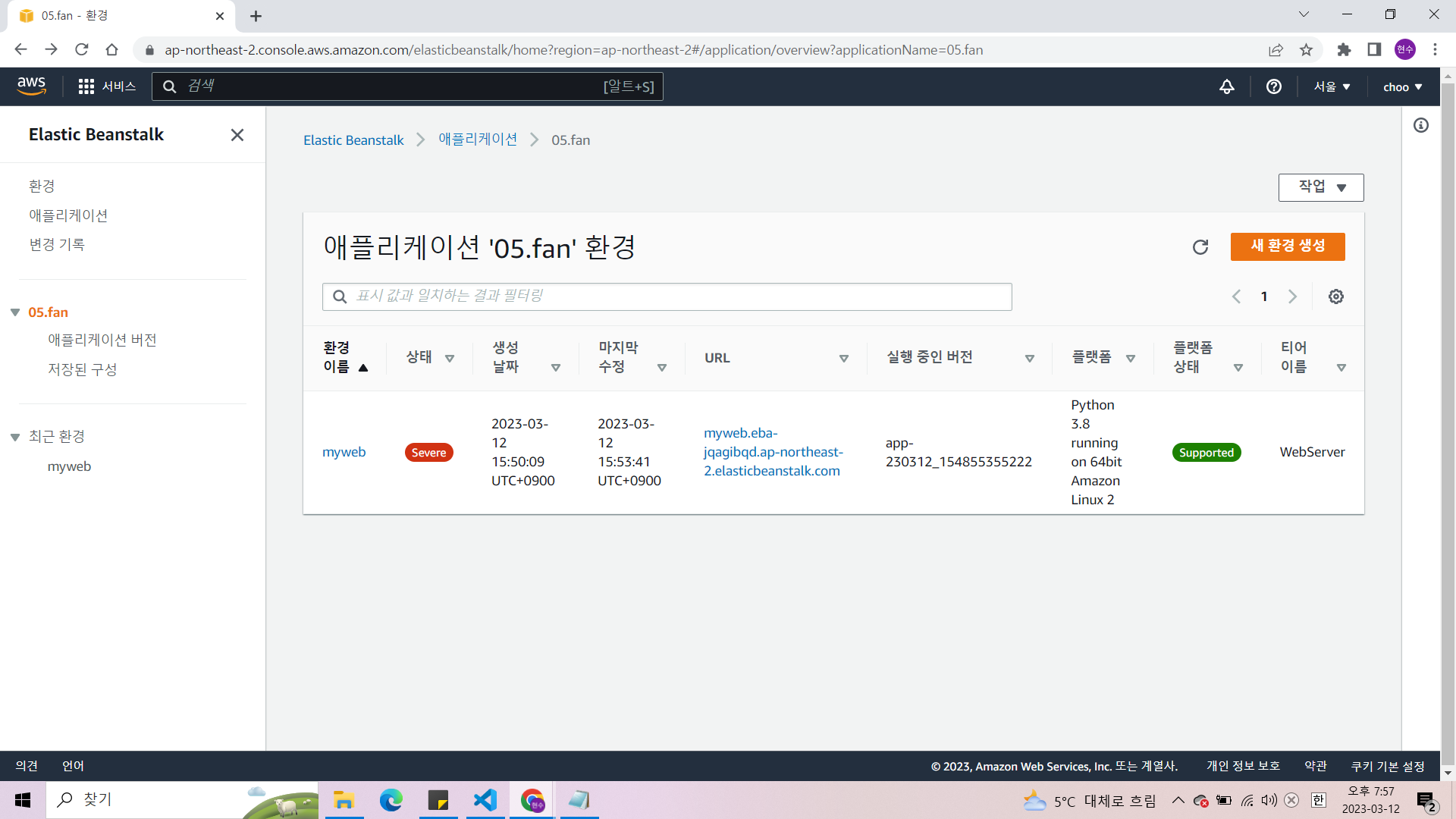Open File Explorer from taskbar
The image size is (1456, 819).
pos(344,800)
